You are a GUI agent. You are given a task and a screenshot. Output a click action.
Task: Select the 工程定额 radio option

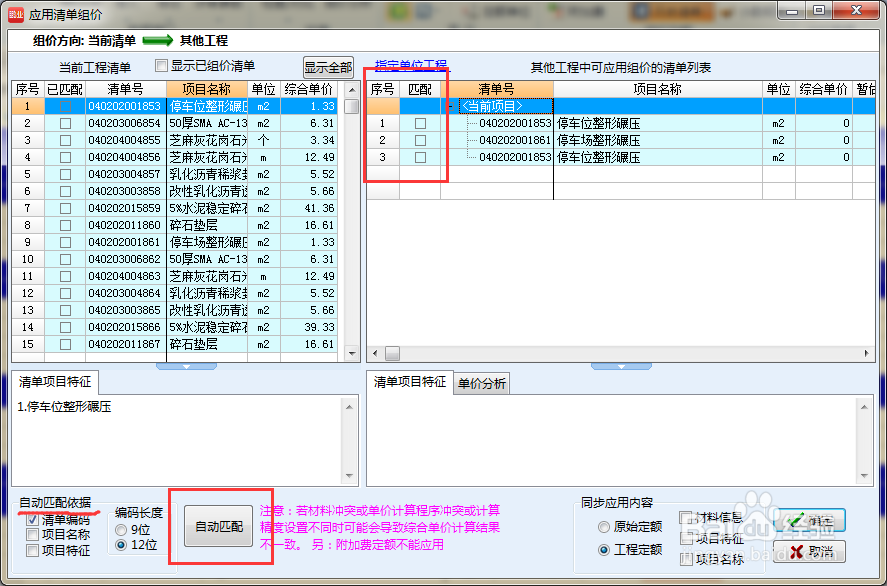point(605,549)
